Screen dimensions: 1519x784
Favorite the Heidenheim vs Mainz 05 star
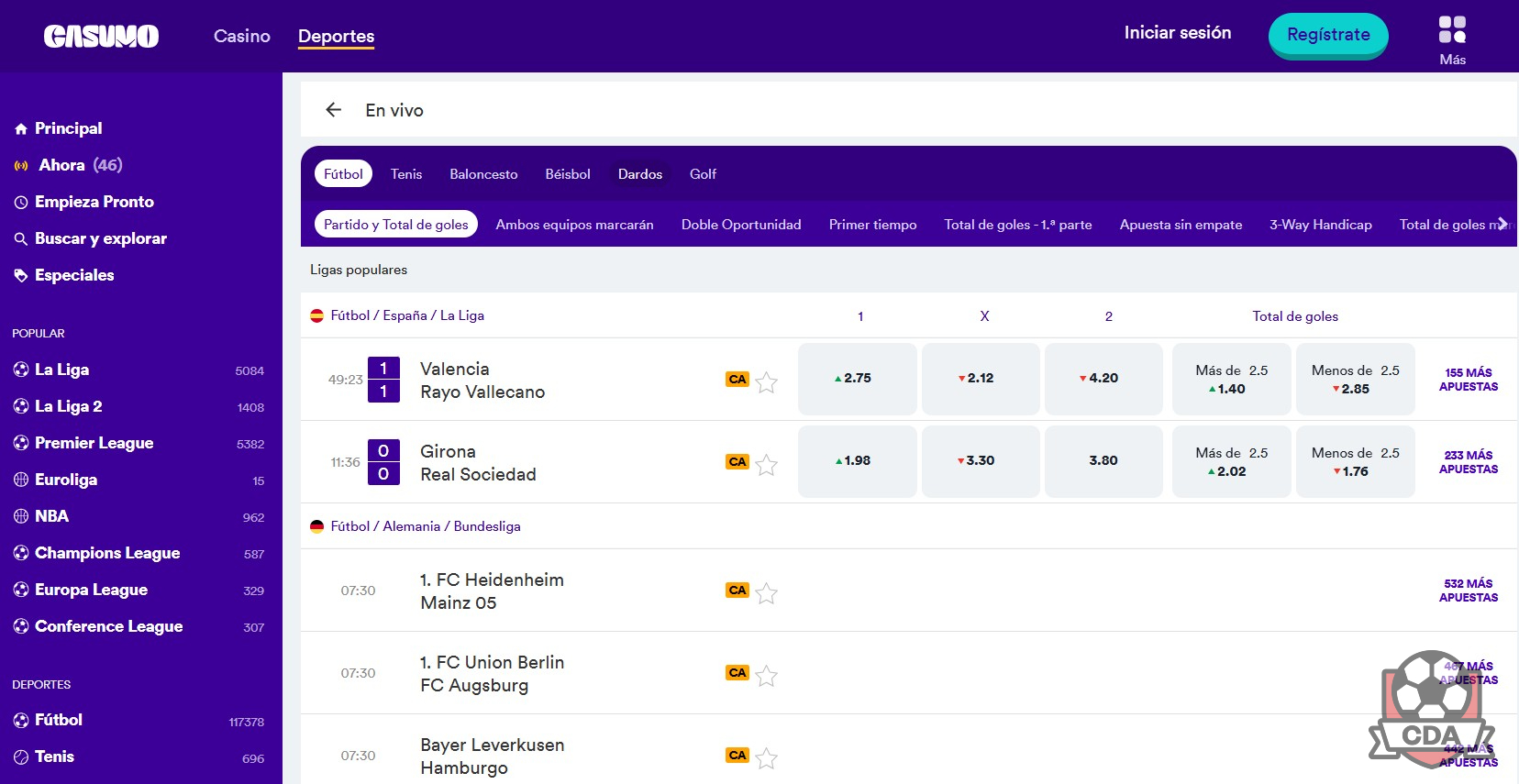(x=767, y=593)
